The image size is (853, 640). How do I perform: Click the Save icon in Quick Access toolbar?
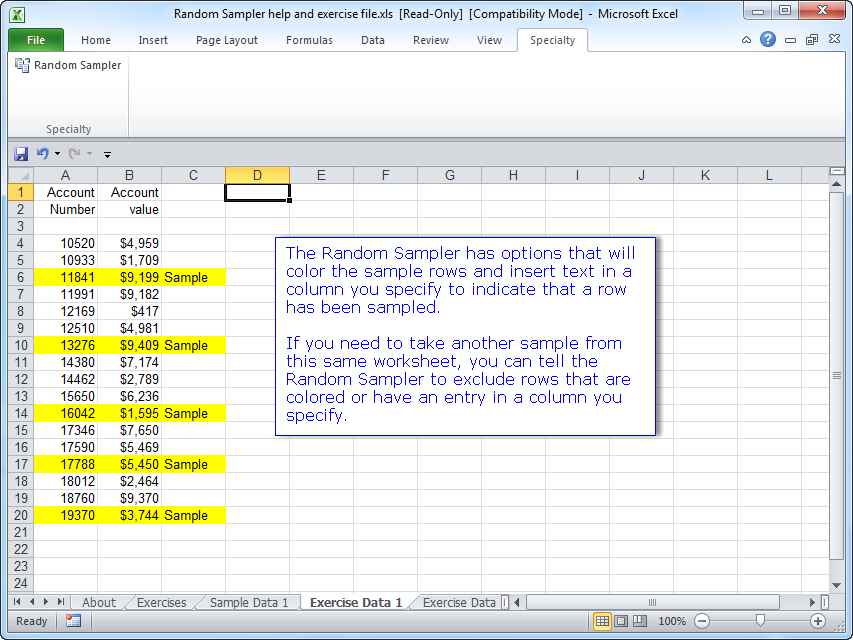click(x=21, y=154)
